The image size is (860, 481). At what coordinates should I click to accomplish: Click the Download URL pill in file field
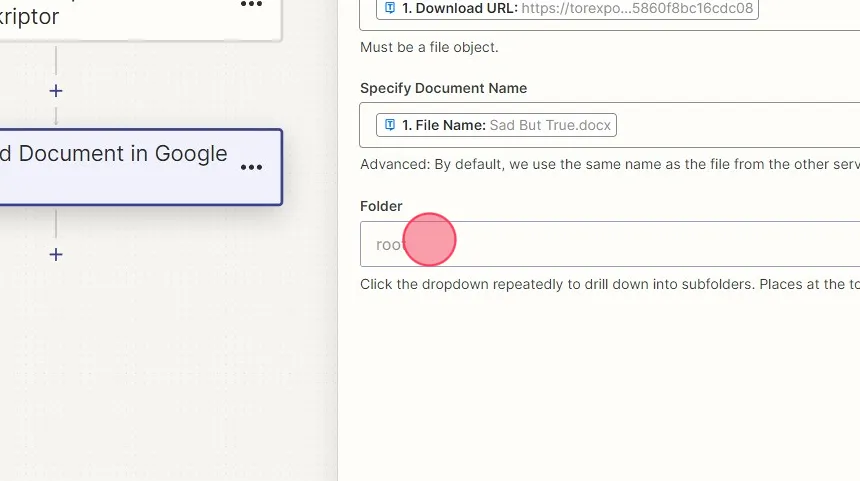[x=567, y=9]
